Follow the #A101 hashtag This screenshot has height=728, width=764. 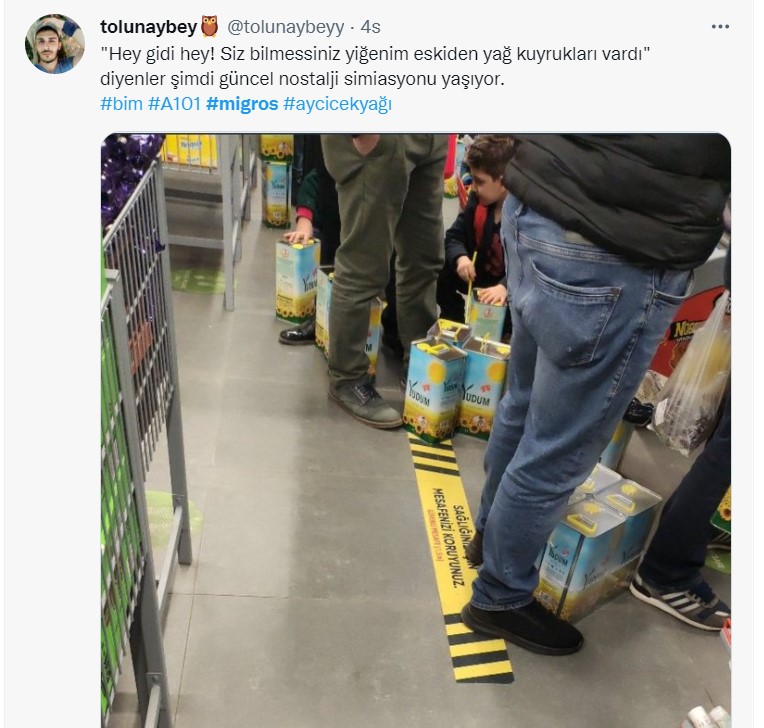point(174,104)
